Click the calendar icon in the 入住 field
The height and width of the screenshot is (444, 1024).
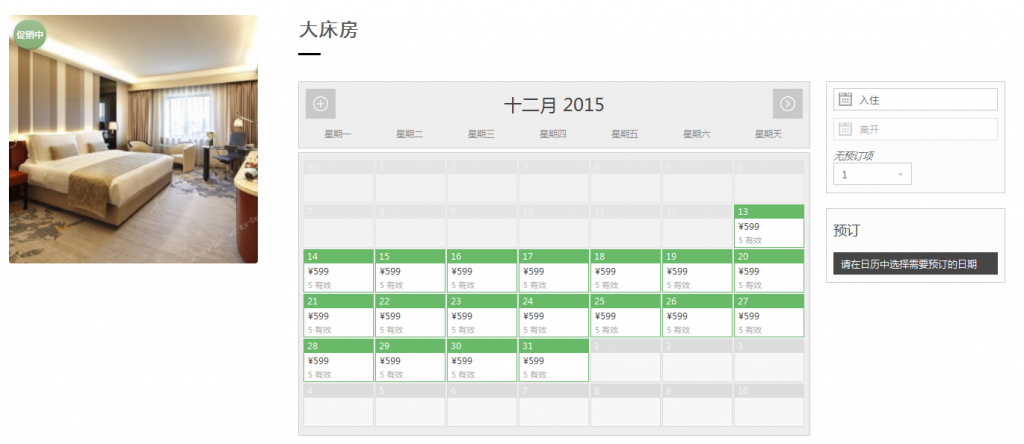click(x=845, y=99)
